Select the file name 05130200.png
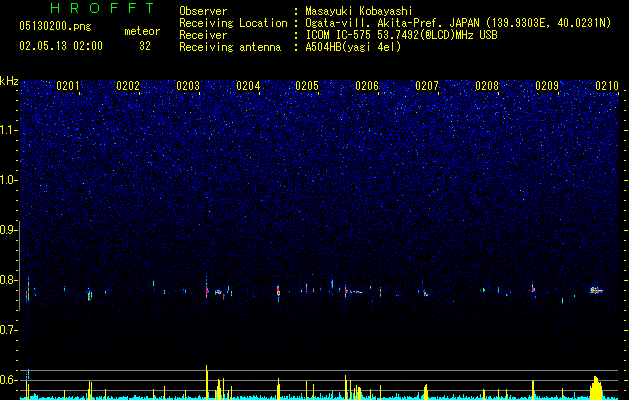The width and height of the screenshot is (629, 400). [55, 27]
